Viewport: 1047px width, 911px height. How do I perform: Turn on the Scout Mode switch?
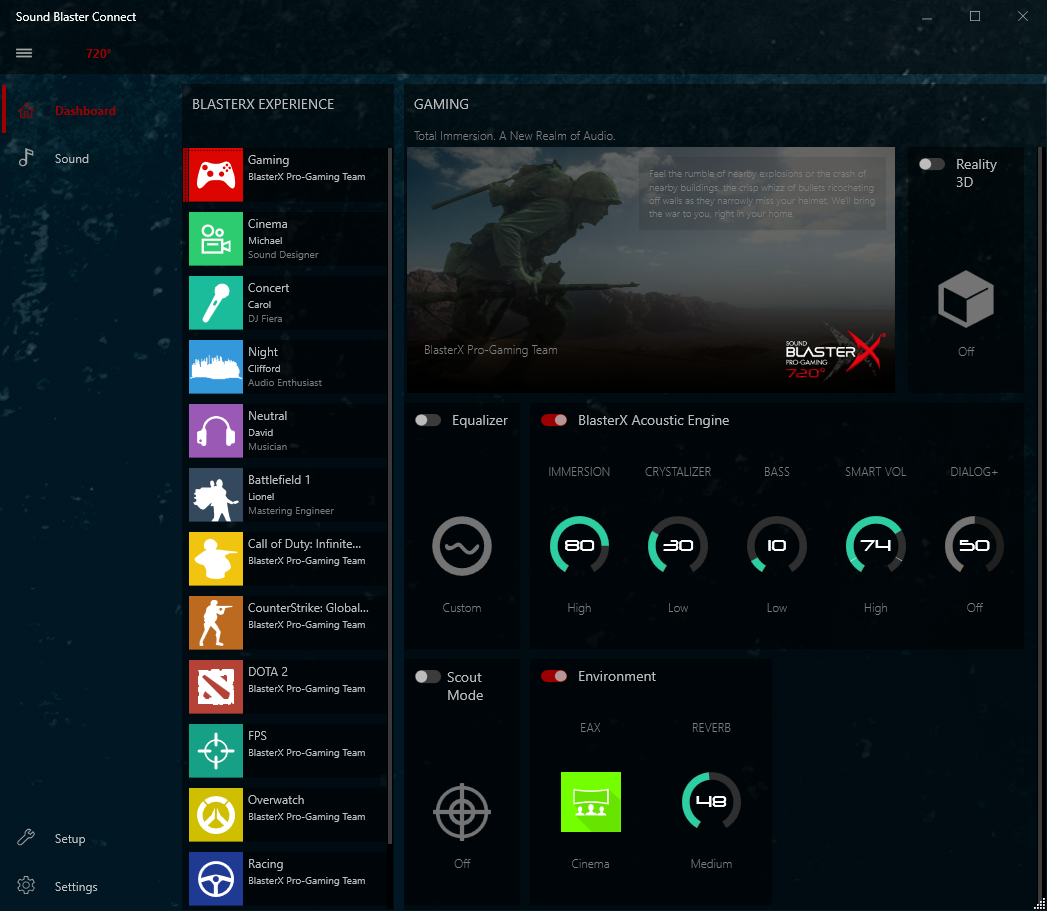[x=428, y=677]
